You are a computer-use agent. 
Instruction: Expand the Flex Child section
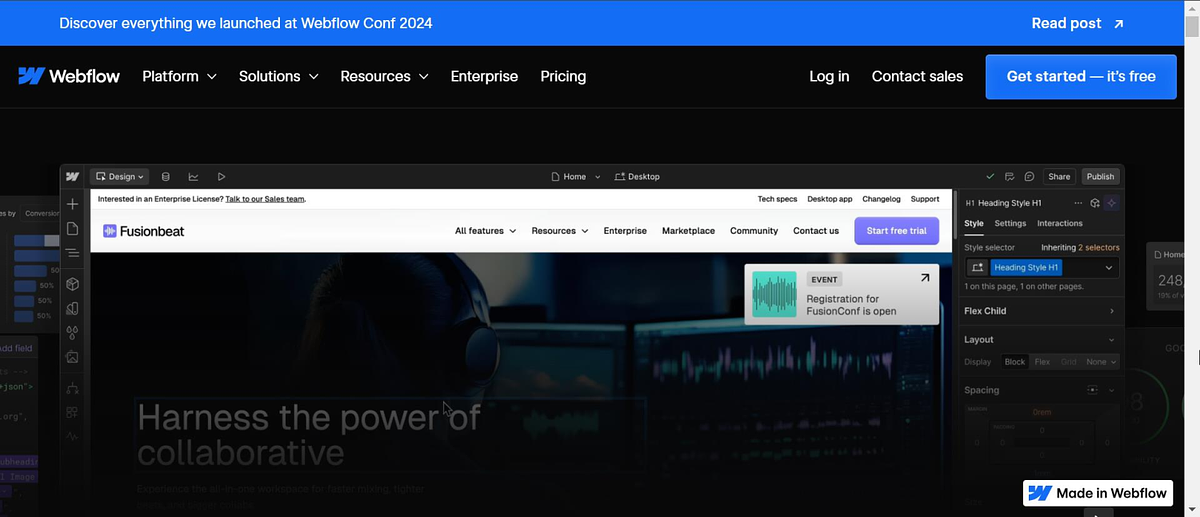pyautogui.click(x=1040, y=311)
